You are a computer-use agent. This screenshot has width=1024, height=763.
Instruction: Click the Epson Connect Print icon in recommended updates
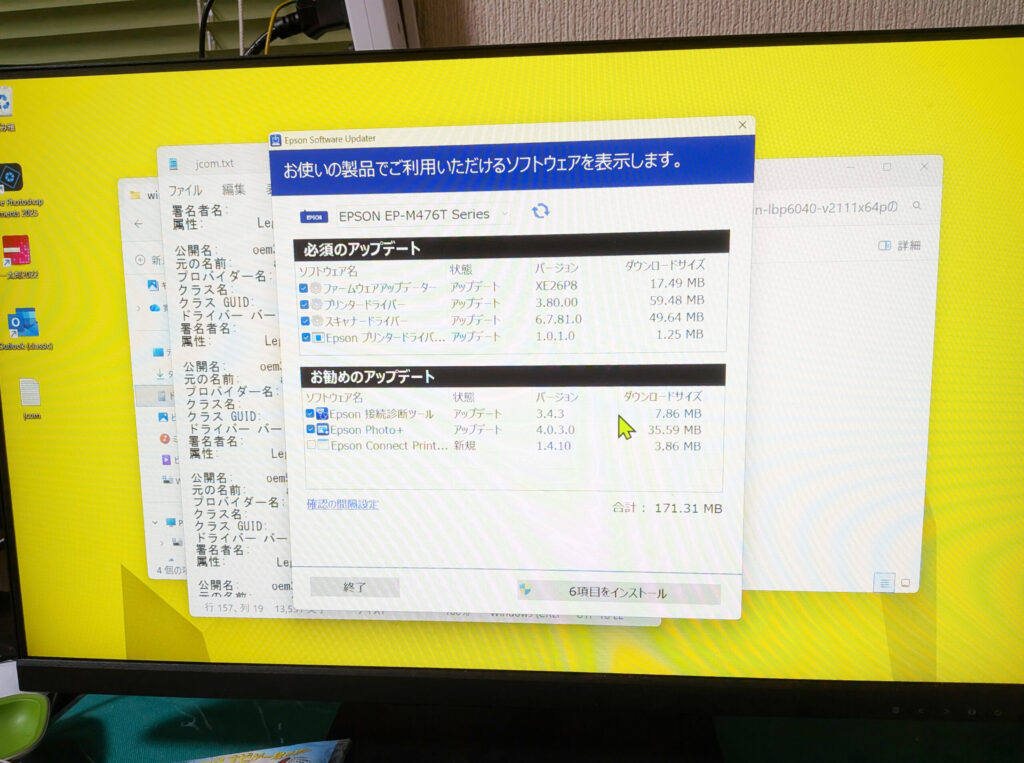321,445
